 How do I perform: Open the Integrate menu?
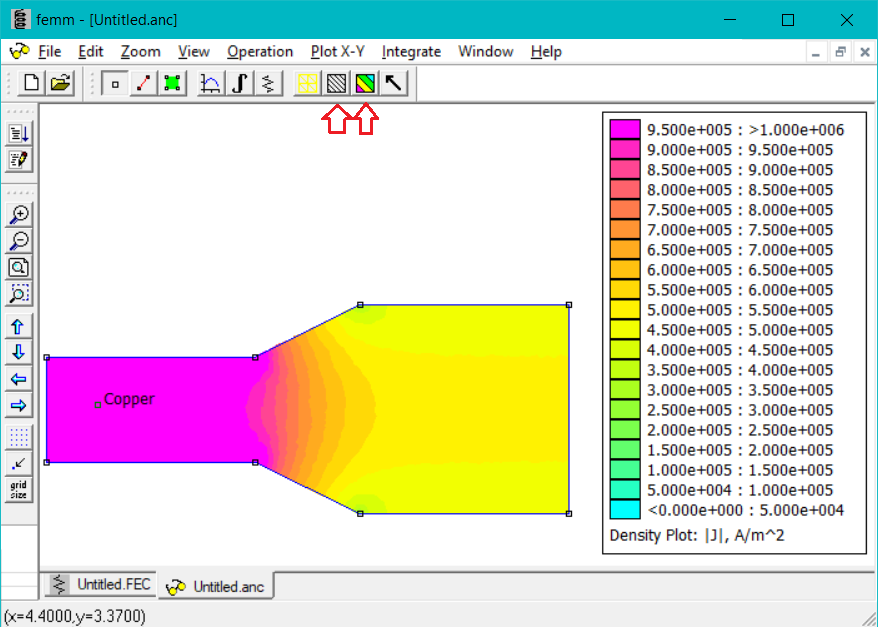tap(411, 51)
